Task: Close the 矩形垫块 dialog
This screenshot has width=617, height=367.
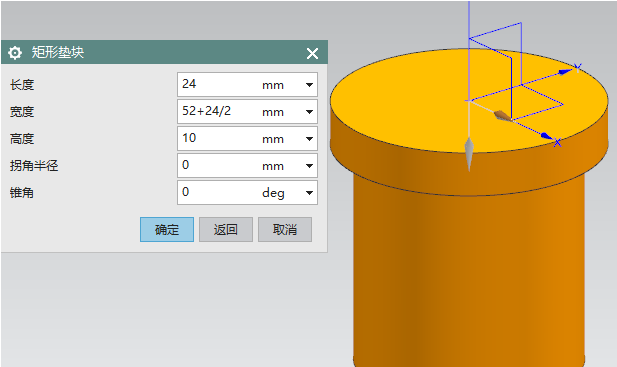Action: (312, 53)
